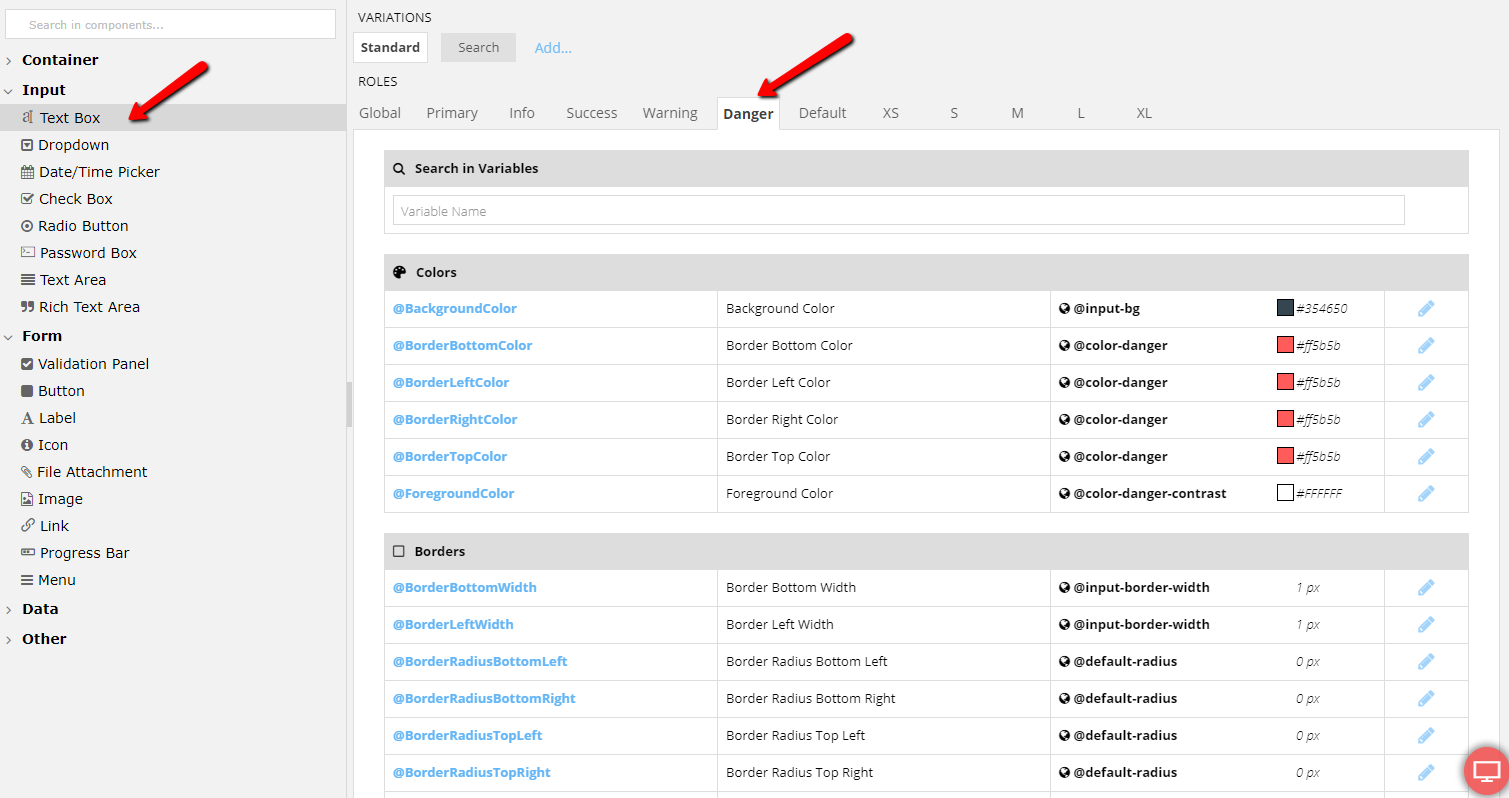
Task: Click the pencil icon for @BorderRadiusTopLeft
Action: (1426, 736)
